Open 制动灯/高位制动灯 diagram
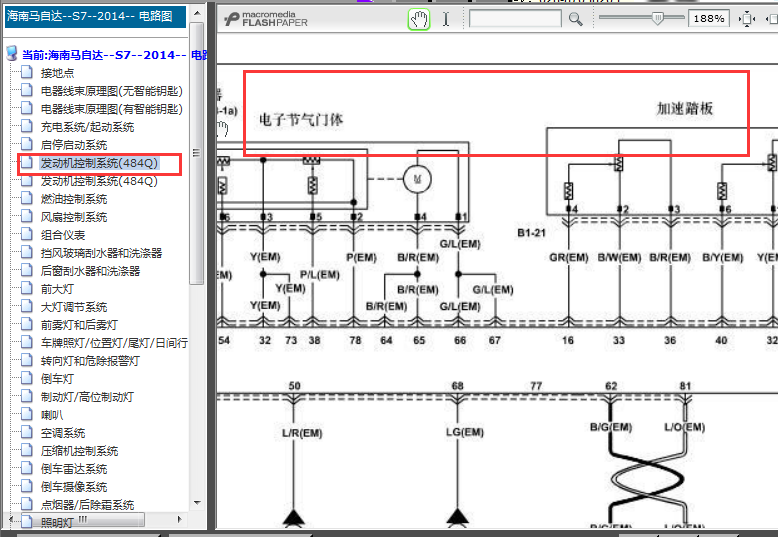Screen dimensions: 778x537 87,397
